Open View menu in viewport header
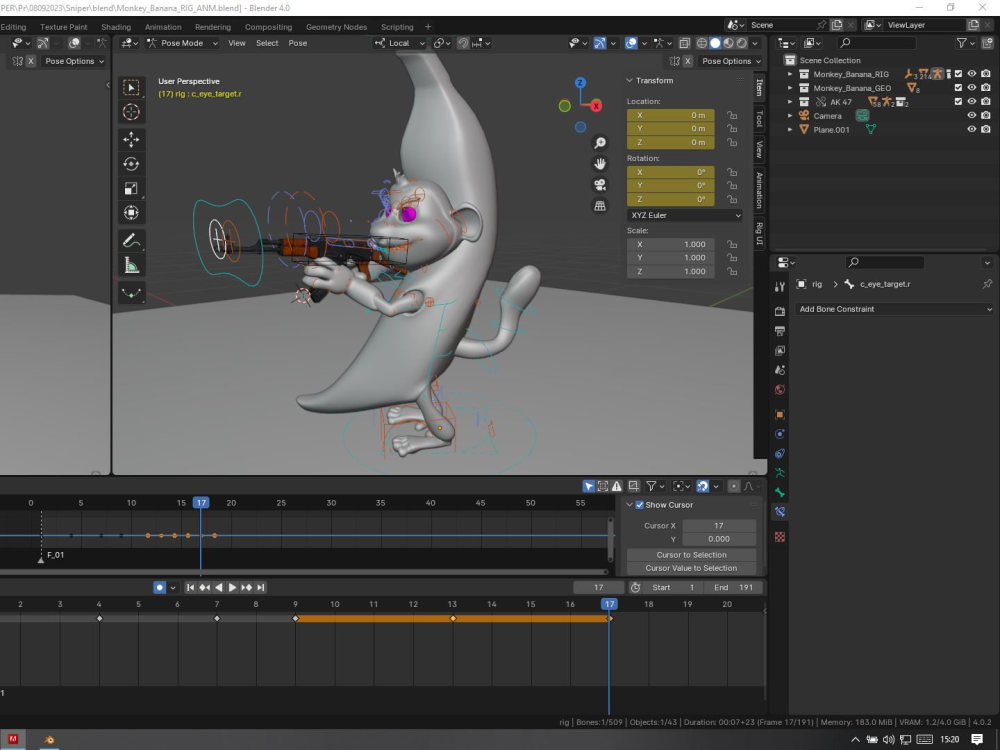1000x750 pixels. point(237,43)
